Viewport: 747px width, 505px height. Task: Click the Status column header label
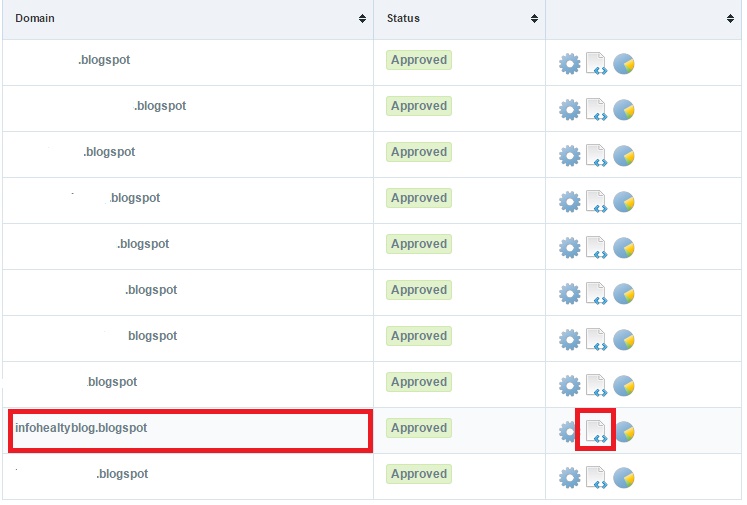click(403, 19)
